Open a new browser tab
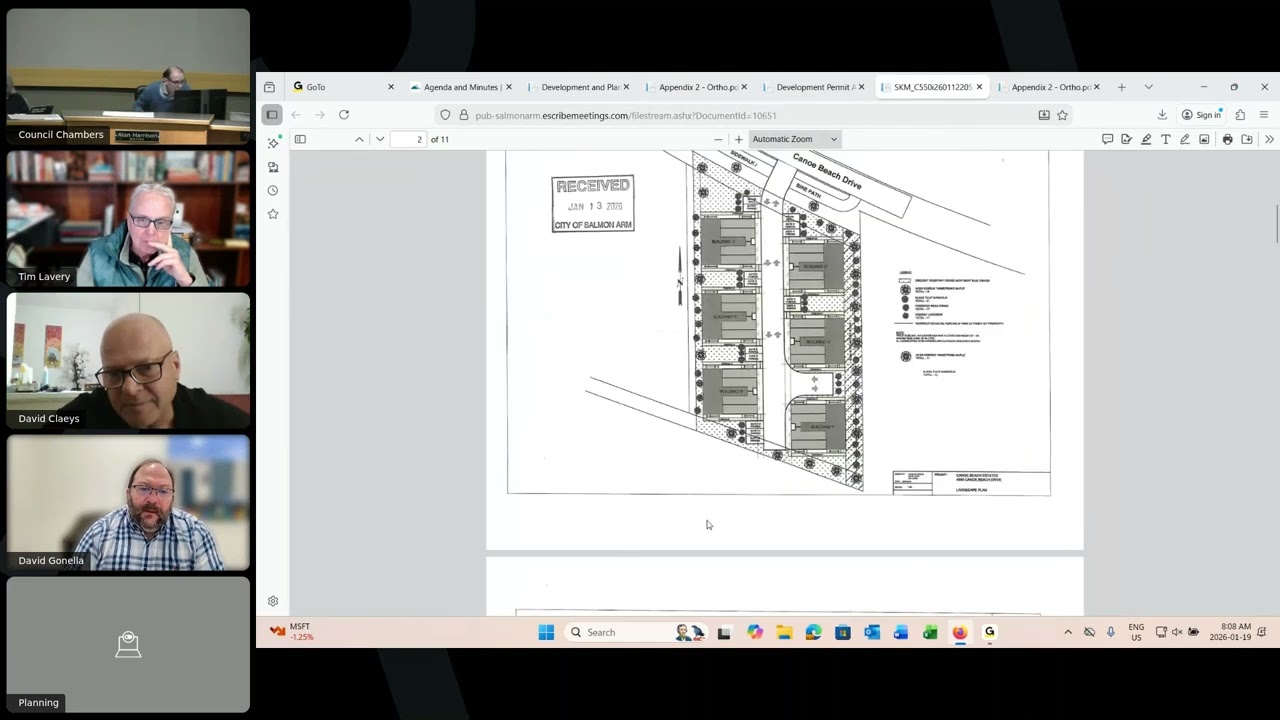 pos(1122,87)
